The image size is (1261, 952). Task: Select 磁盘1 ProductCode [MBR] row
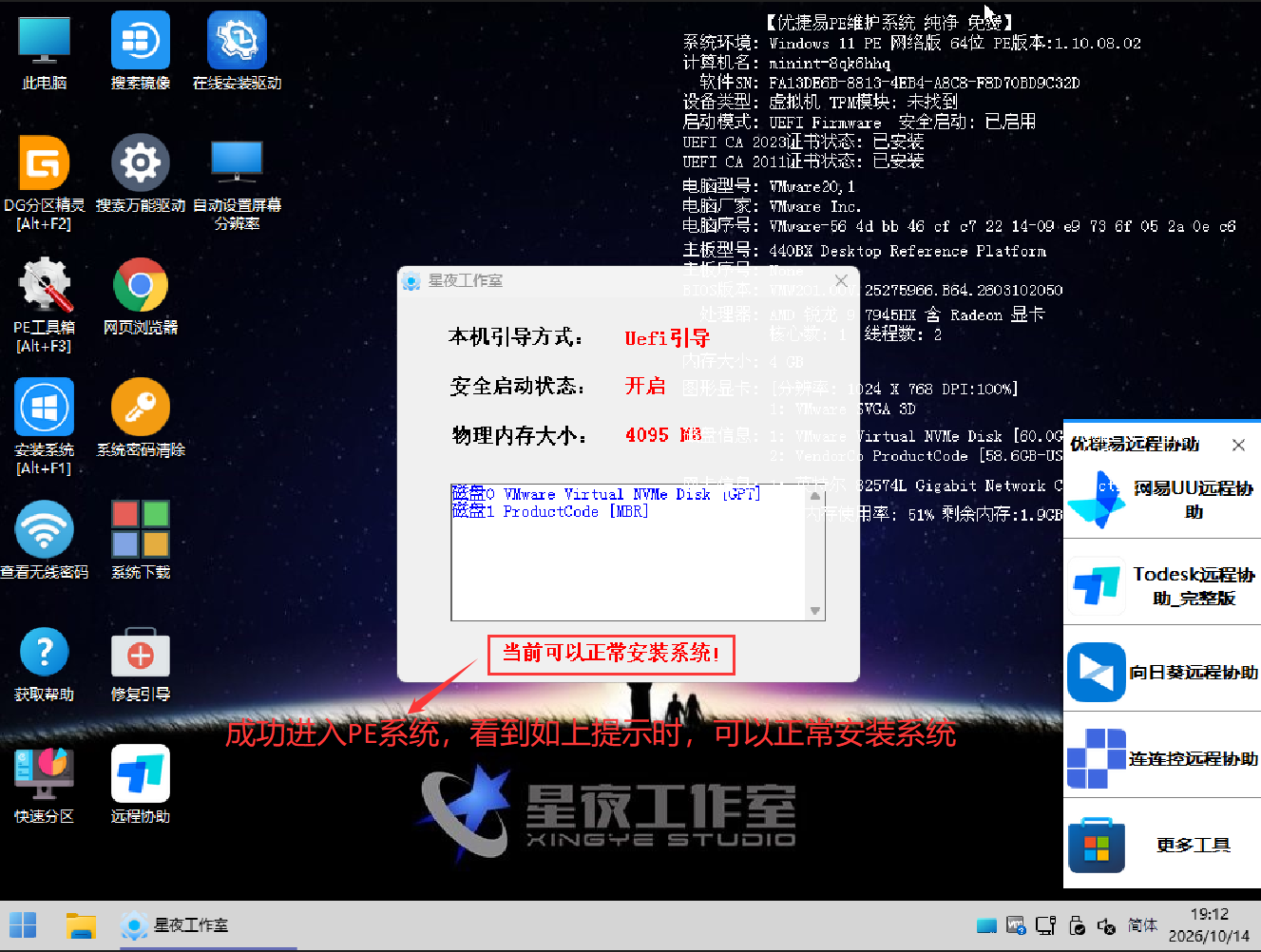click(550, 511)
